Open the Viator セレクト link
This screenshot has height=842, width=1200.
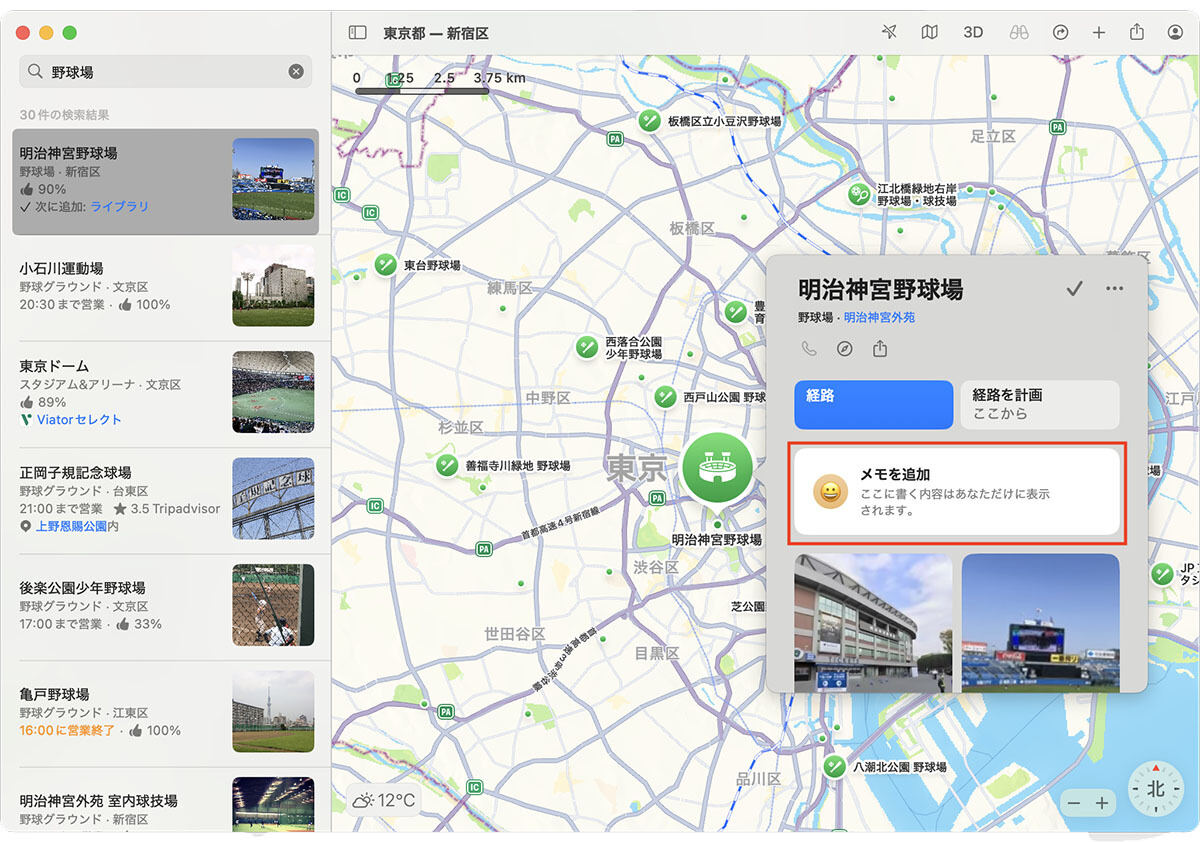click(79, 420)
